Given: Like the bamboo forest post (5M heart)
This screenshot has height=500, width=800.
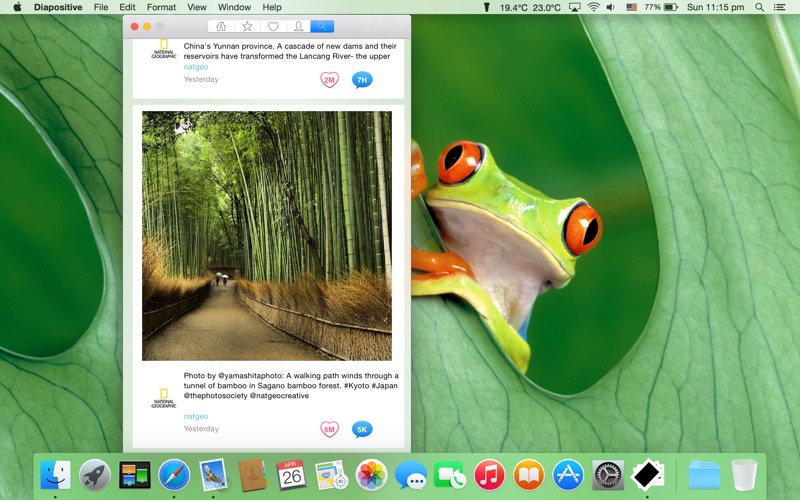Looking at the screenshot, I should click(329, 429).
